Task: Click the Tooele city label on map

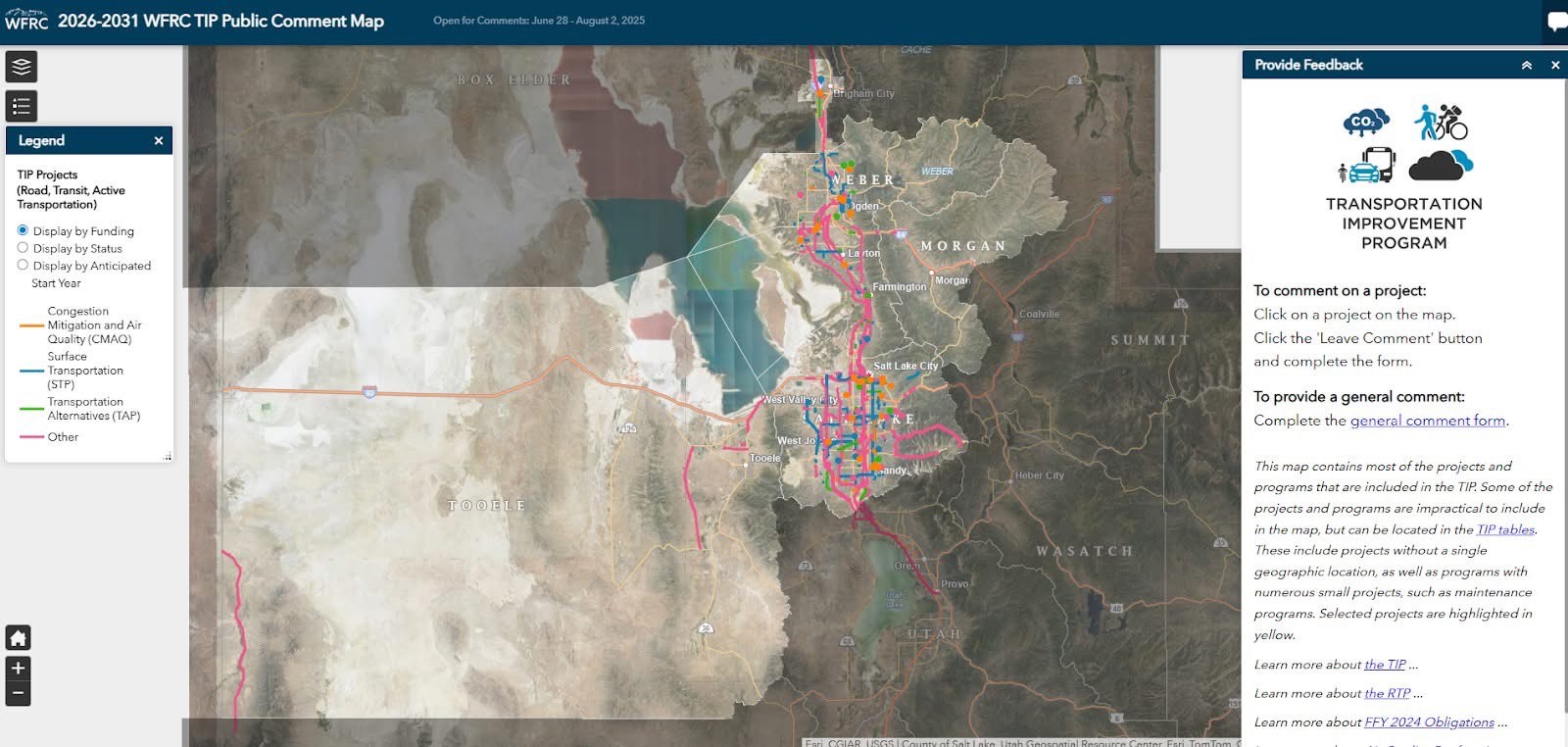Action: [765, 458]
